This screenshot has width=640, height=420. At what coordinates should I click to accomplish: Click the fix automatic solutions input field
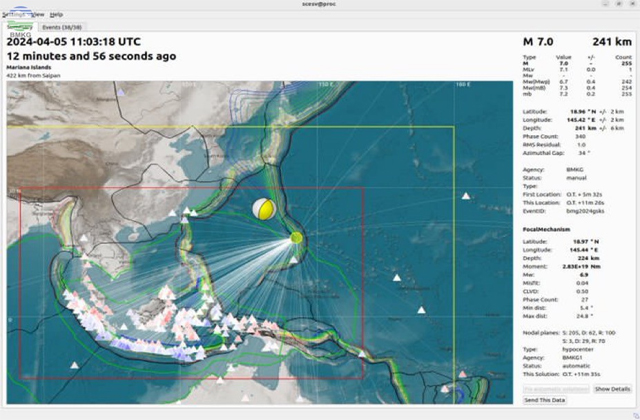pyautogui.click(x=556, y=388)
